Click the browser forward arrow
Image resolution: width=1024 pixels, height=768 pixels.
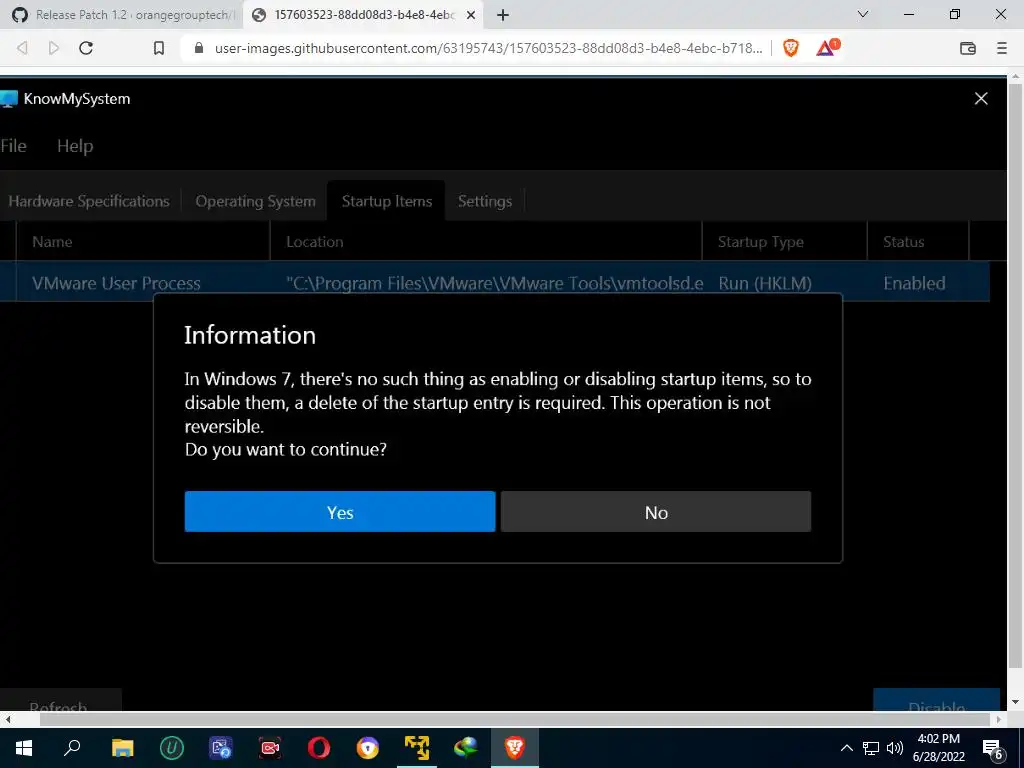point(54,48)
